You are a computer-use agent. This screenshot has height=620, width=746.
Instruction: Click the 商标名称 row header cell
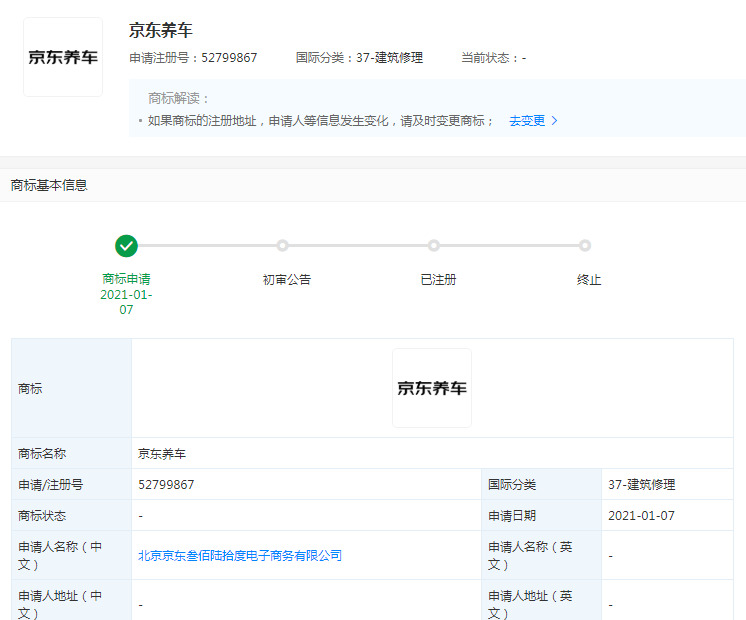click(x=71, y=453)
